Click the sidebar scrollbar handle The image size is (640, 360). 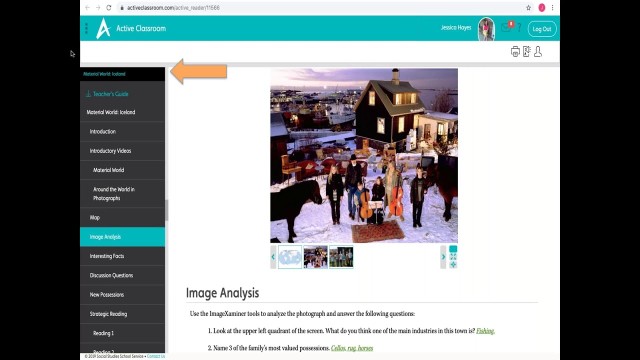tap(167, 210)
